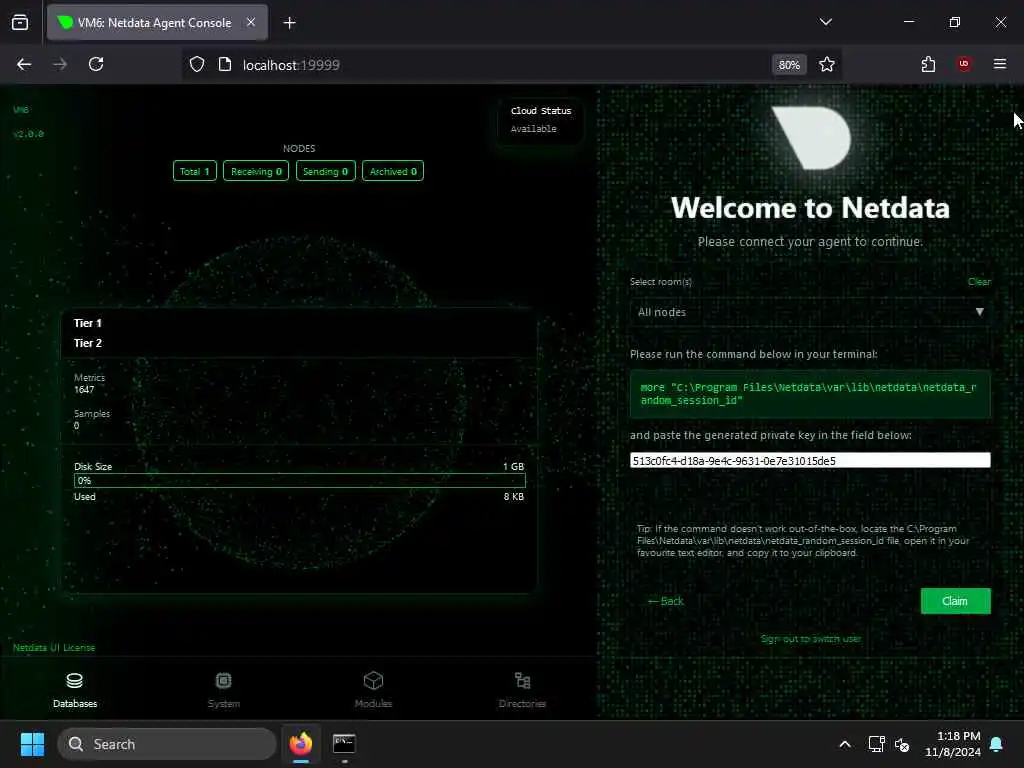1024x768 pixels.
Task: Click the Cloud Status Available panel
Action: point(540,120)
